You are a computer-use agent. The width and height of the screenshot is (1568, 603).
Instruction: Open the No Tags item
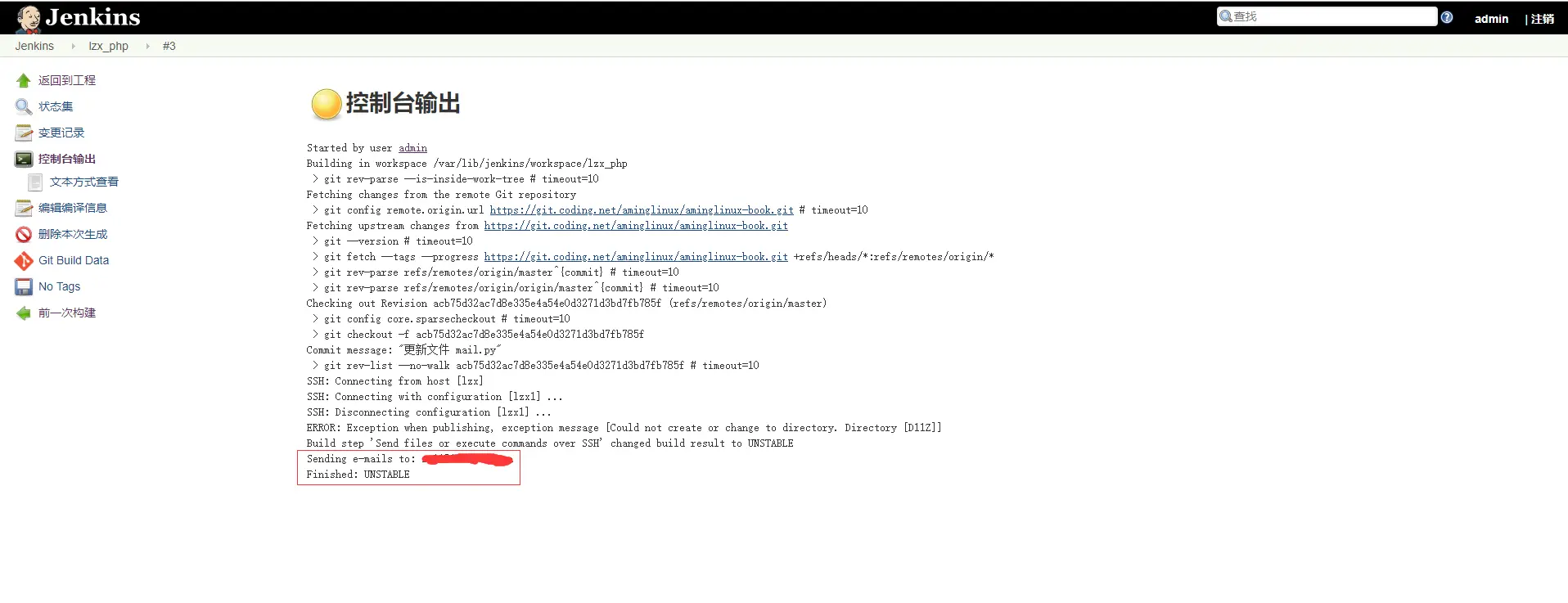click(x=60, y=286)
